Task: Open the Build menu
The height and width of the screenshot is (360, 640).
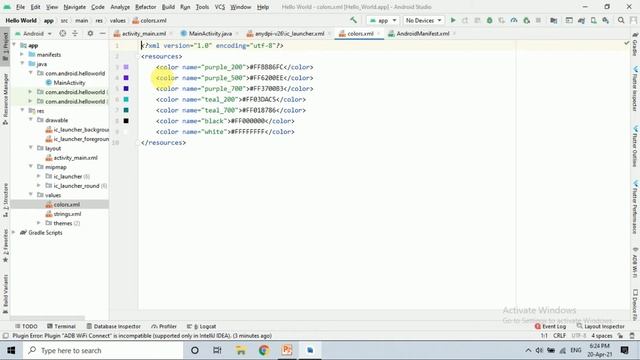Action: (x=168, y=7)
